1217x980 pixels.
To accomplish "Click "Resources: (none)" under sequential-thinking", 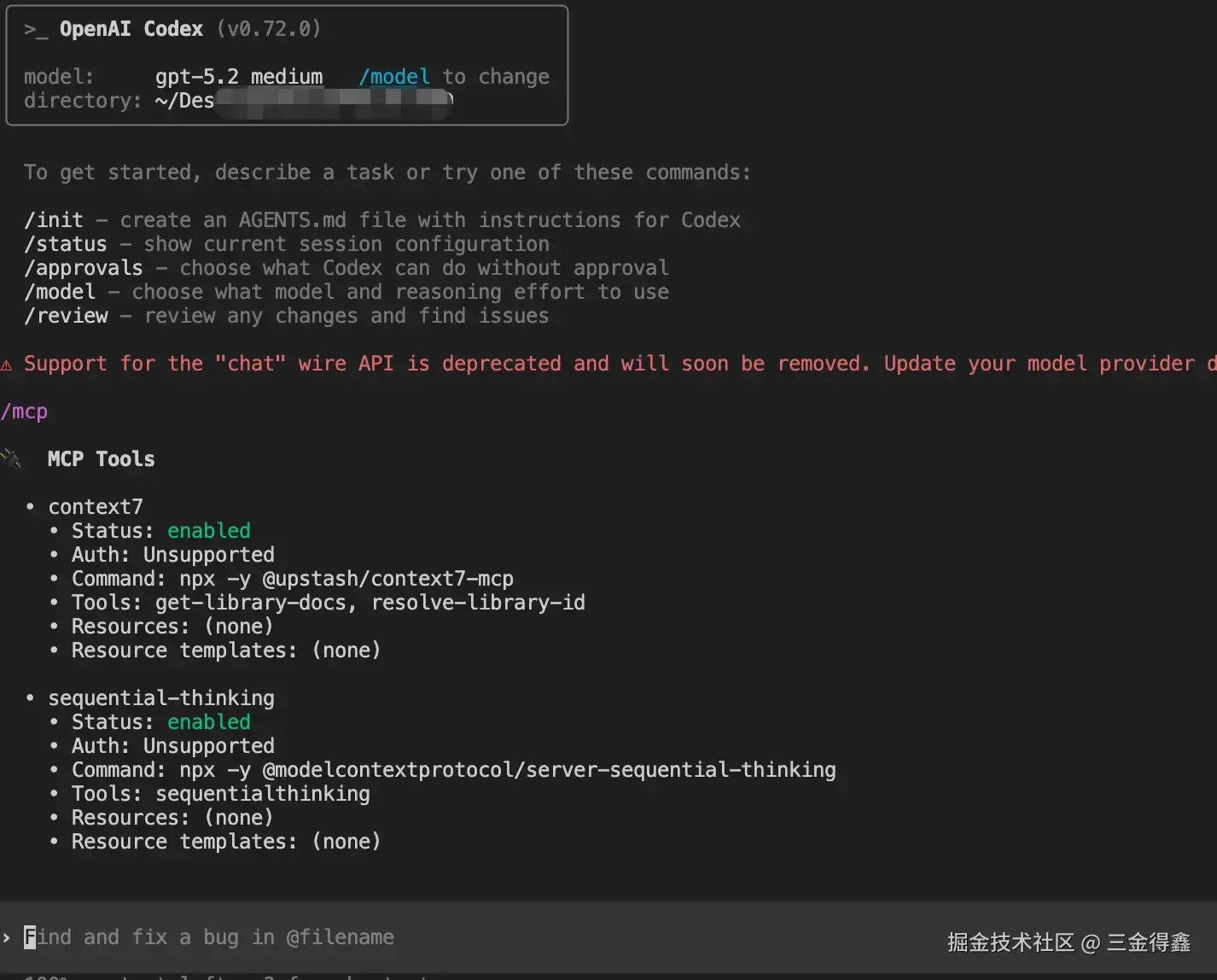I will pyautogui.click(x=172, y=818).
